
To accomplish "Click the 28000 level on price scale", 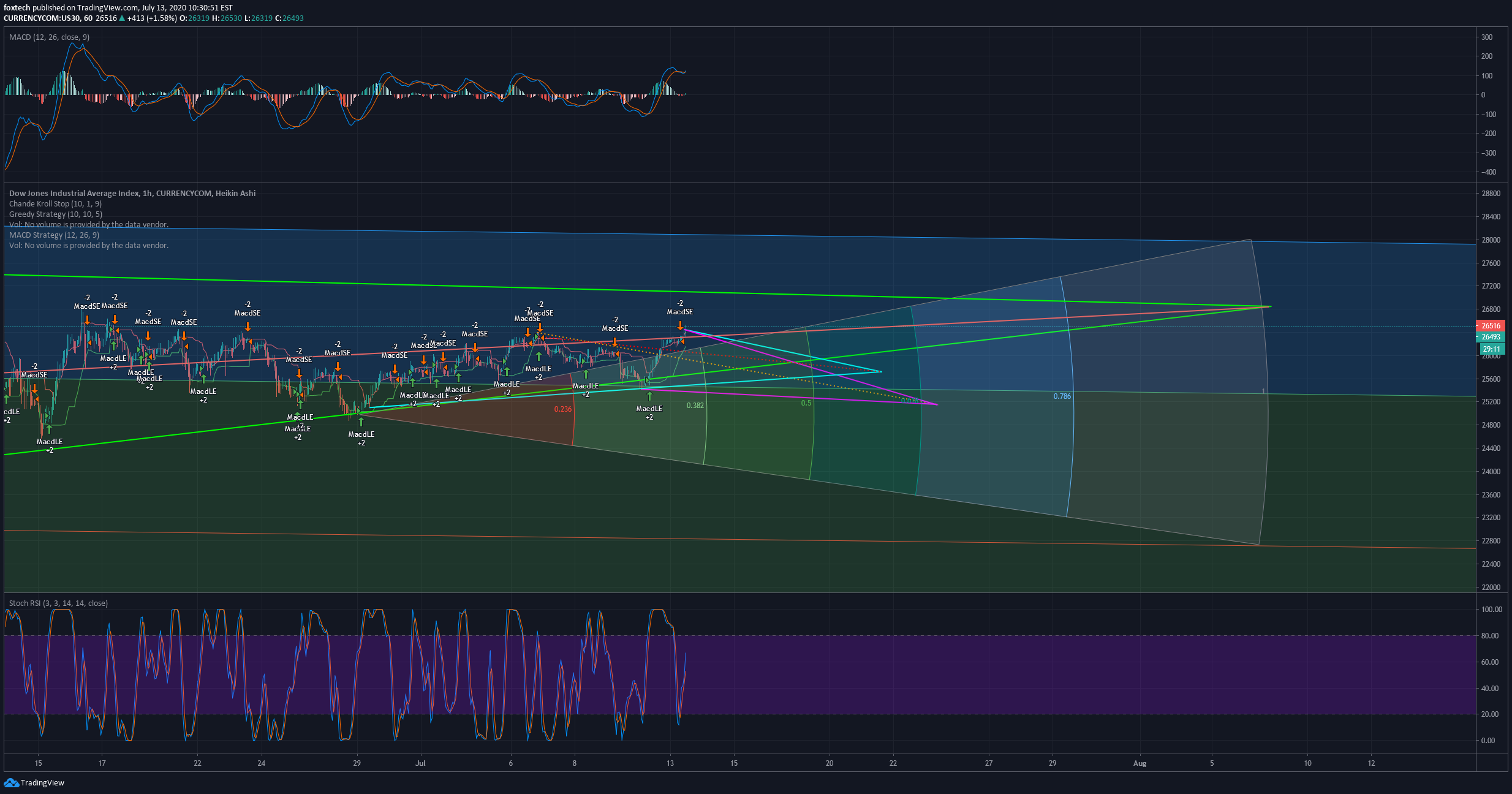I will coord(1491,240).
